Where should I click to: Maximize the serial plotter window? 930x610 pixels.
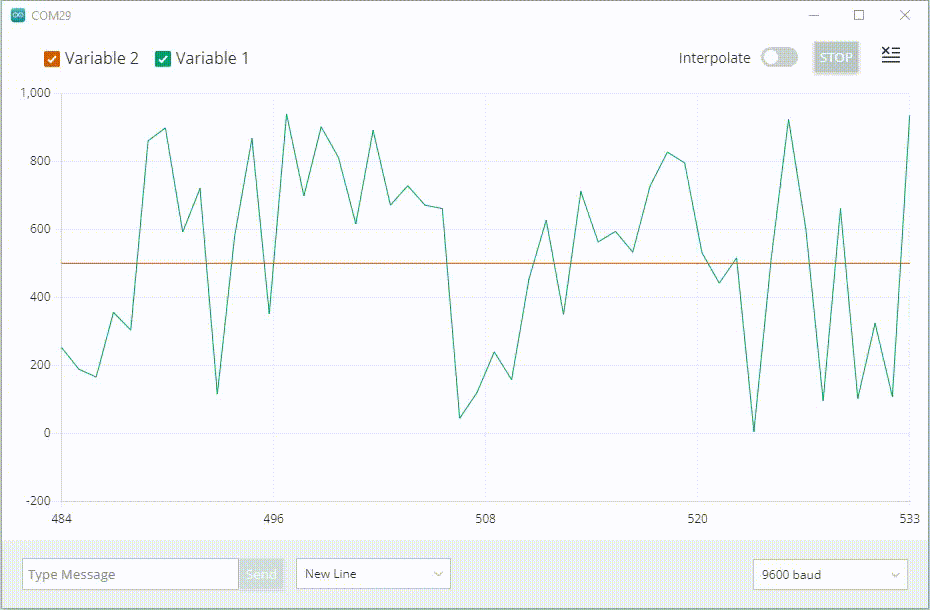[858, 16]
